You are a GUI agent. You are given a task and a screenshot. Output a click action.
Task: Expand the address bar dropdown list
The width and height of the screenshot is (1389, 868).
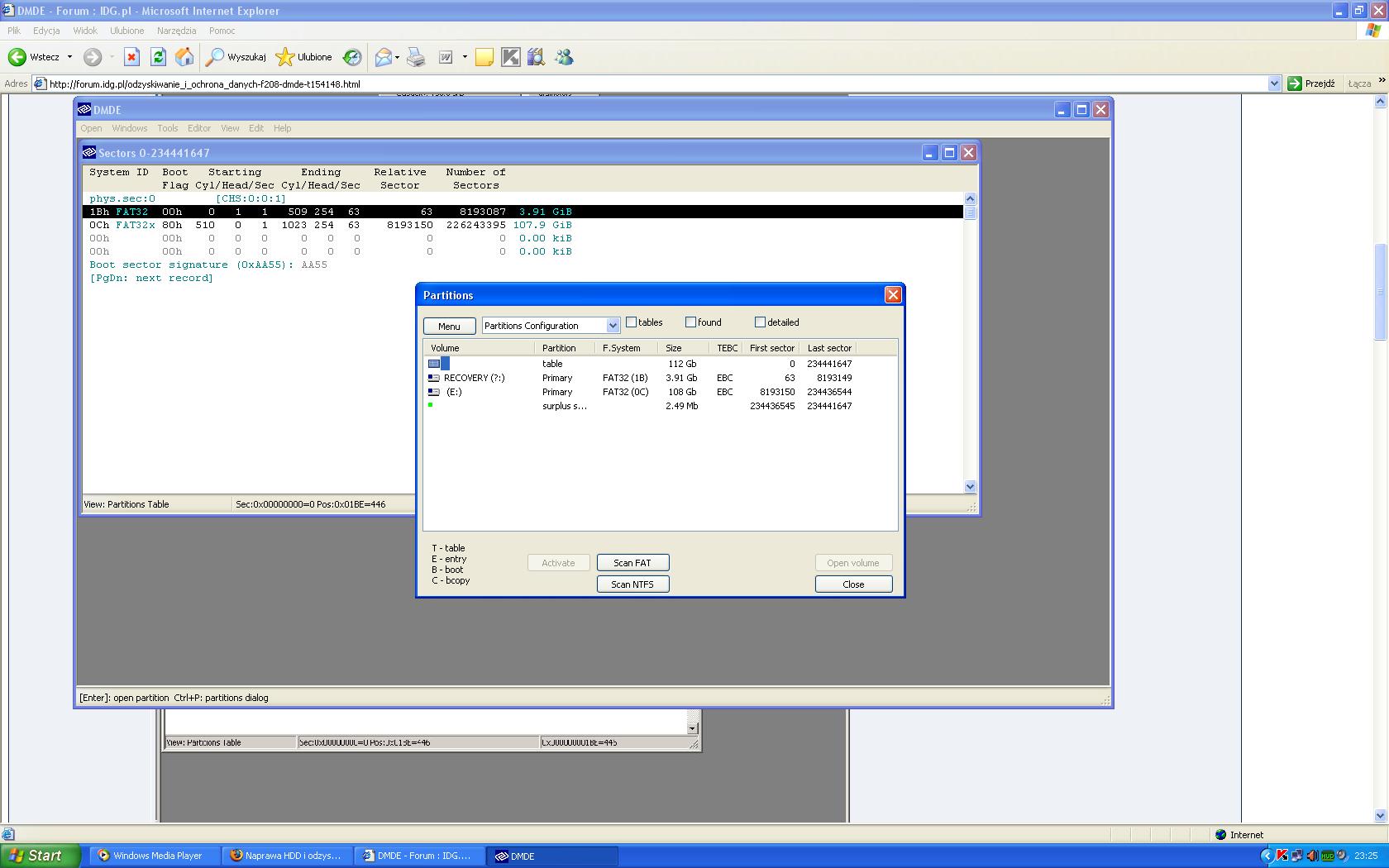click(1274, 83)
